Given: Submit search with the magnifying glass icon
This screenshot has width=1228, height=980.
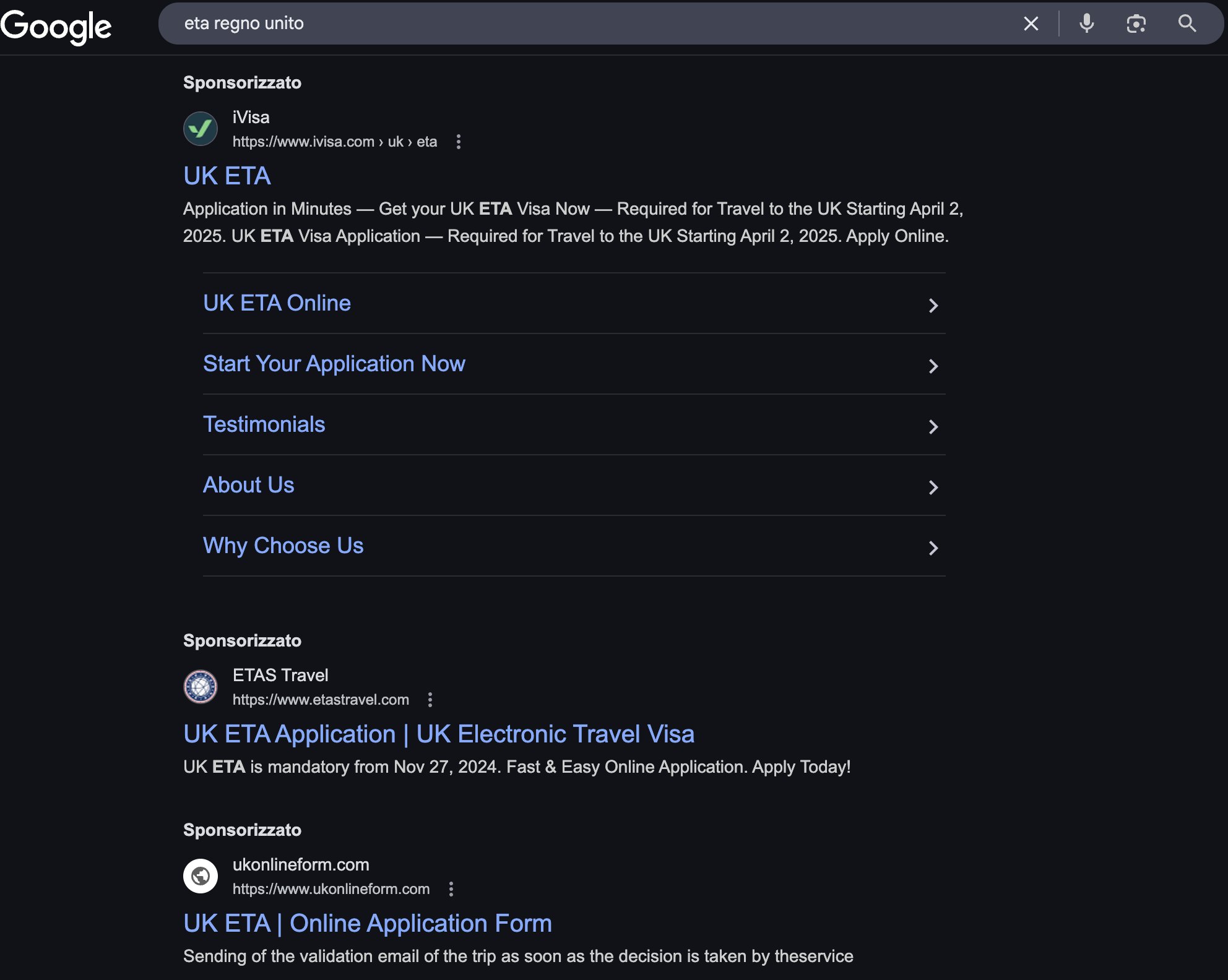Looking at the screenshot, I should (x=1187, y=24).
